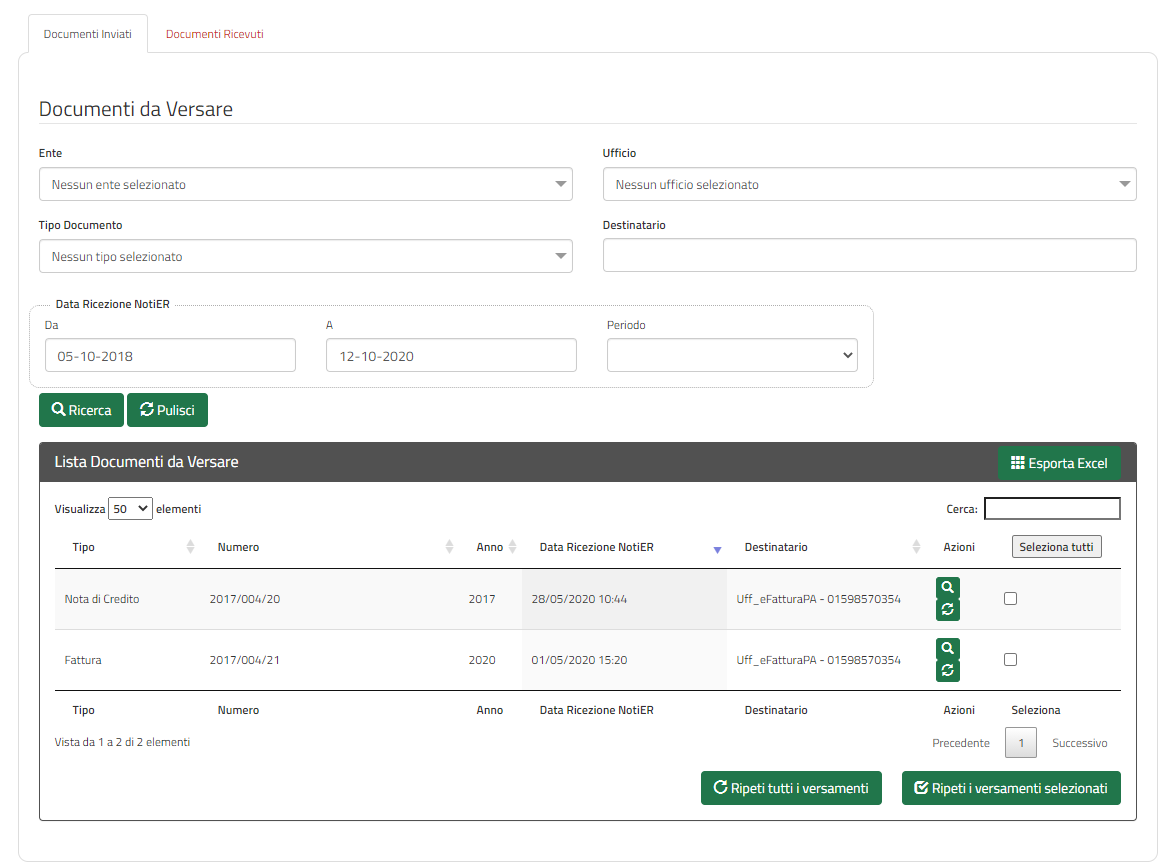This screenshot has height=867, width=1166.
Task: Focus the A date field
Action: pyautogui.click(x=451, y=355)
